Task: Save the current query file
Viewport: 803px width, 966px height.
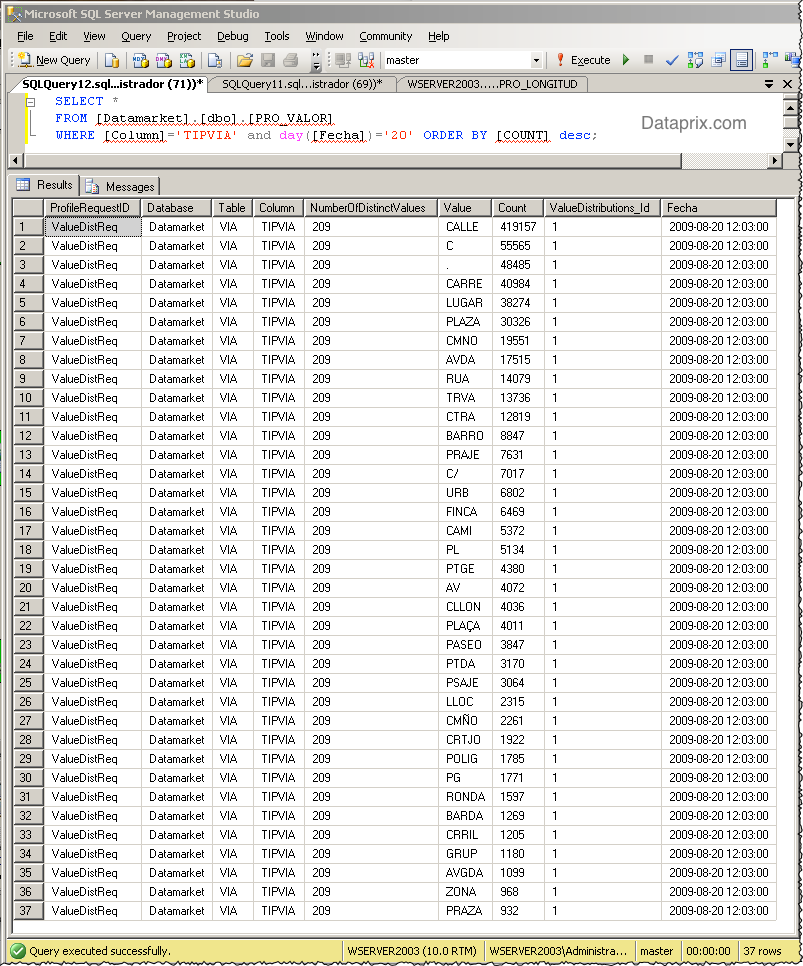Action: point(269,60)
